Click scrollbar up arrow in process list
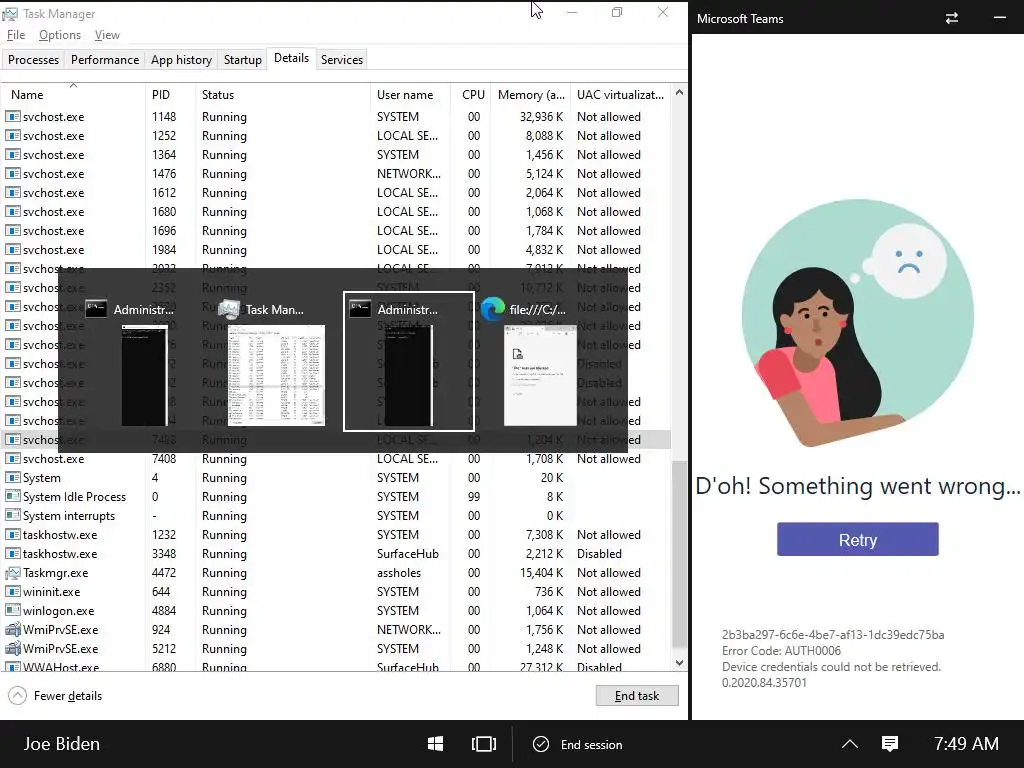This screenshot has width=1024, height=768. (679, 93)
